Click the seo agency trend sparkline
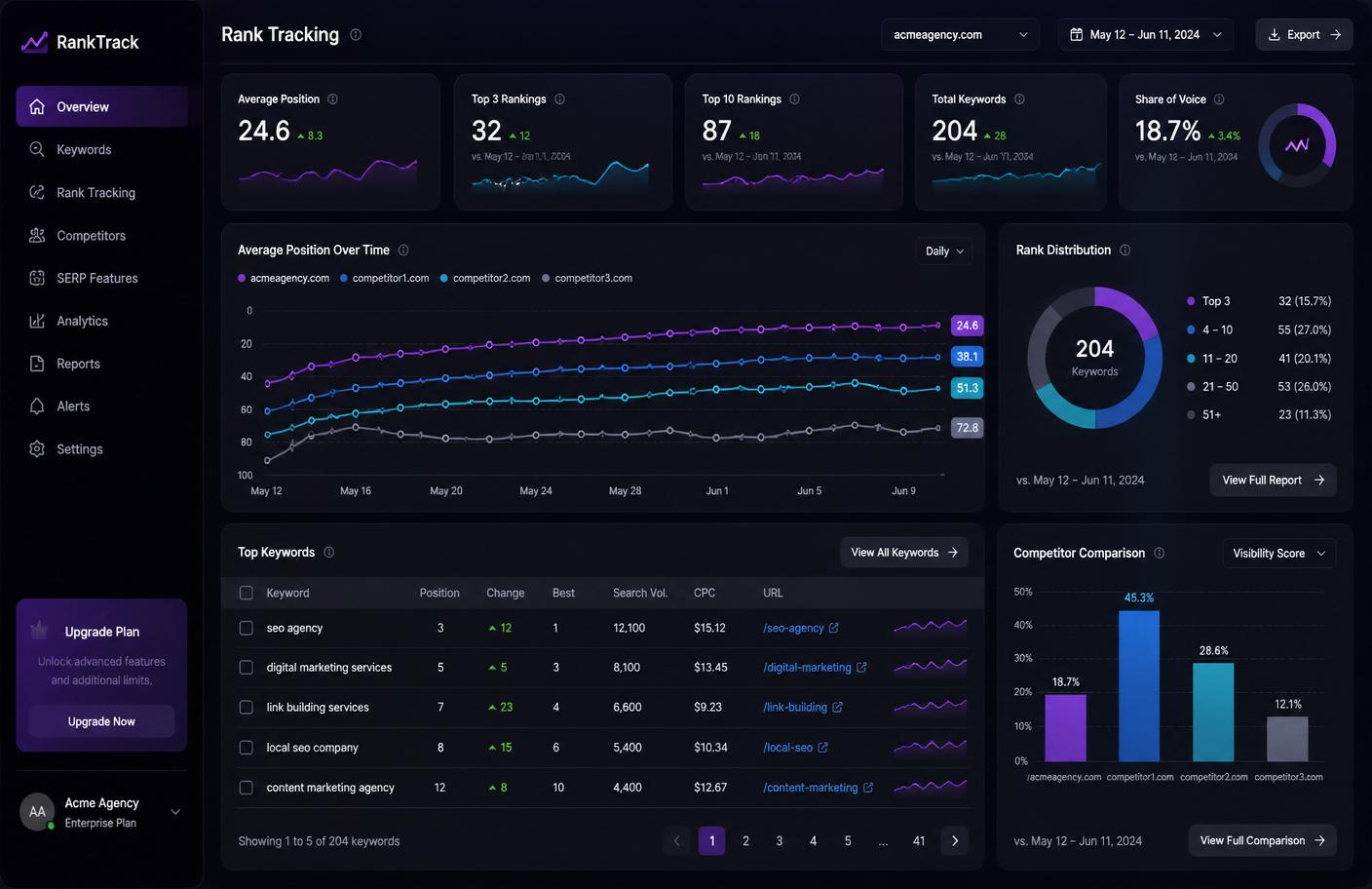This screenshot has height=889, width=1372. tap(931, 627)
